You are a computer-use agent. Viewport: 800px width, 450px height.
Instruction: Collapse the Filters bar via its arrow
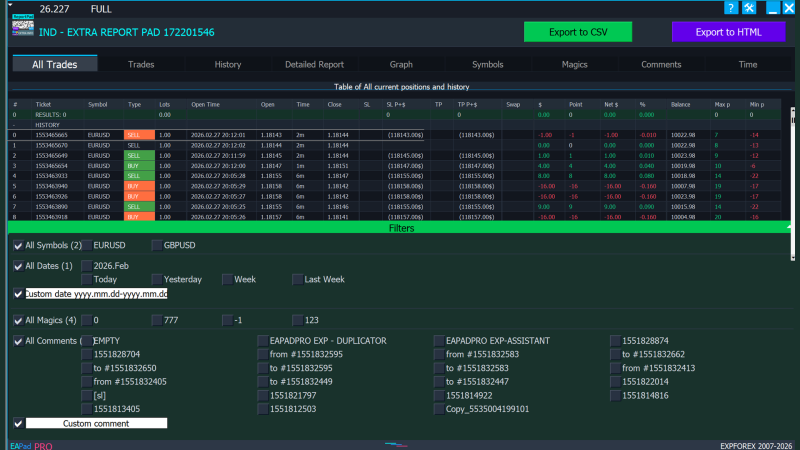point(788,228)
